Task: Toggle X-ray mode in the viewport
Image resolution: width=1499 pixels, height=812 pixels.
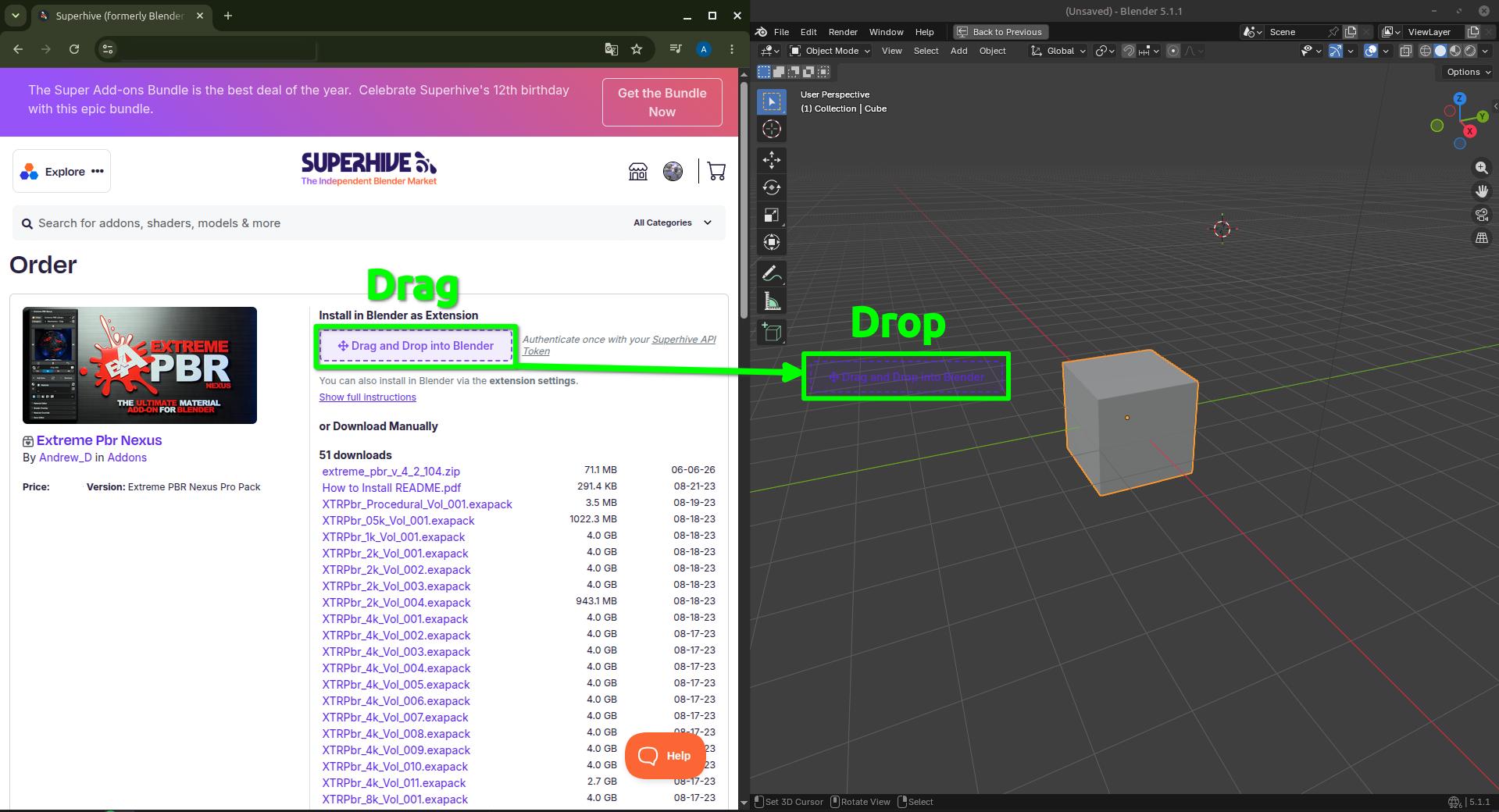Action: click(1405, 51)
